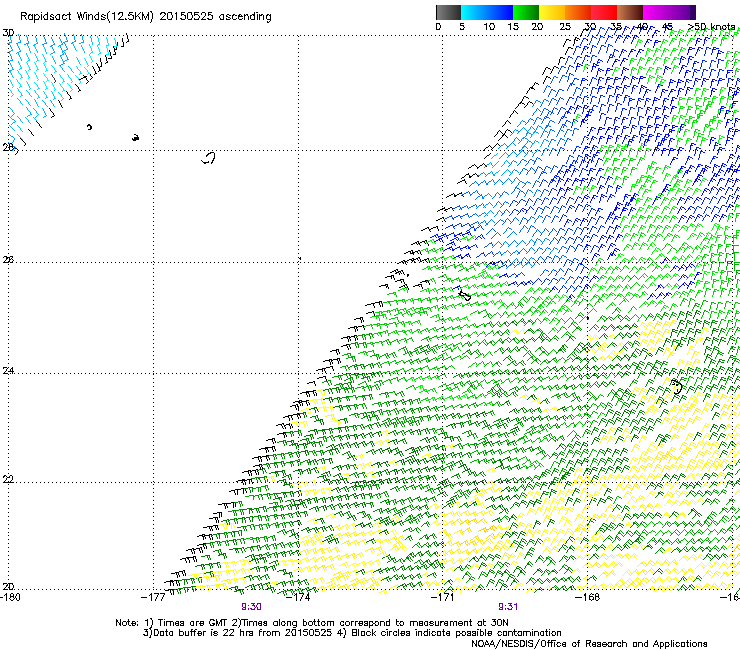This screenshot has width=740, height=650.
Task: Click the 'Times are GMT' note line
Action: [312, 623]
